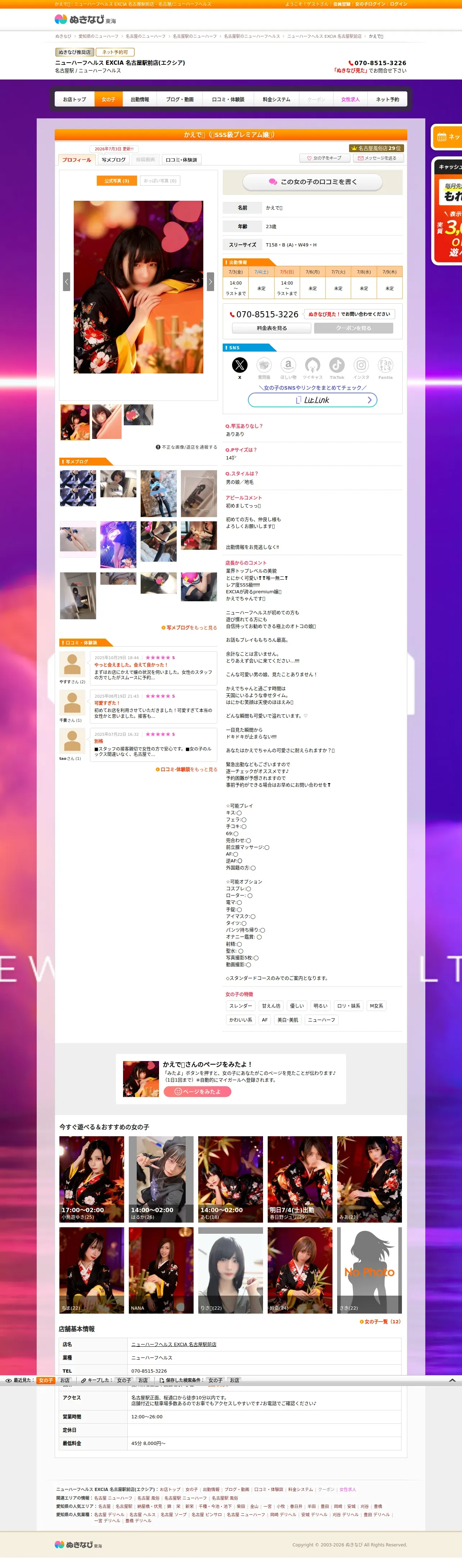
Task: Click the calendar ネット予約 floating side tab
Action: (x=447, y=137)
